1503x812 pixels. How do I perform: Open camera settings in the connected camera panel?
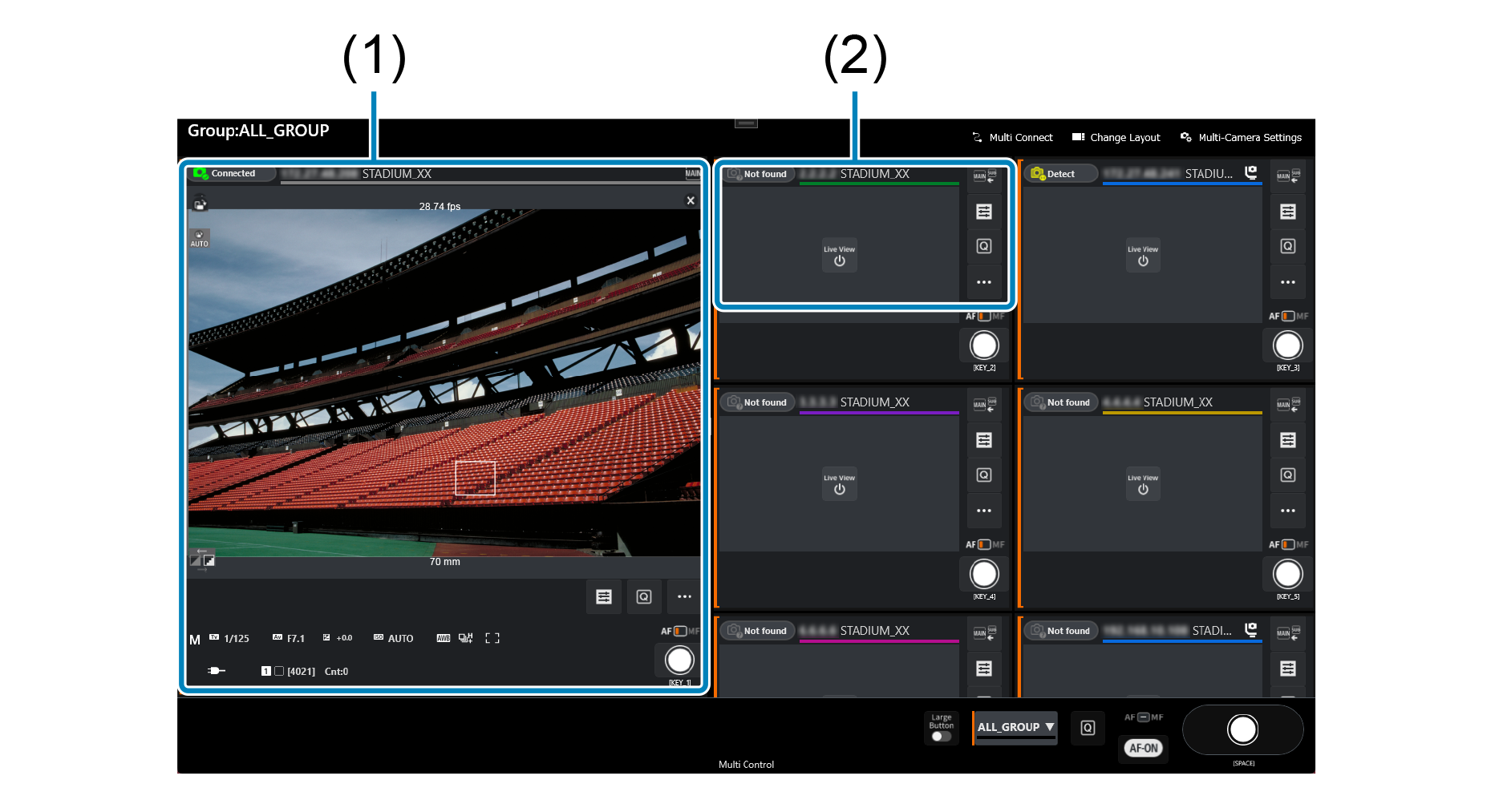click(603, 597)
